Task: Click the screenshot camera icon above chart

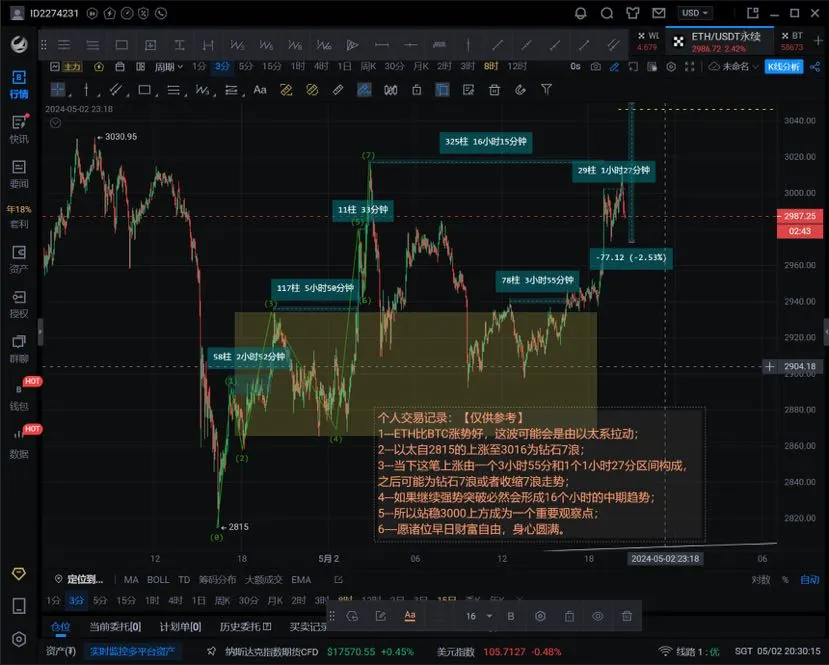Action: click(x=596, y=67)
